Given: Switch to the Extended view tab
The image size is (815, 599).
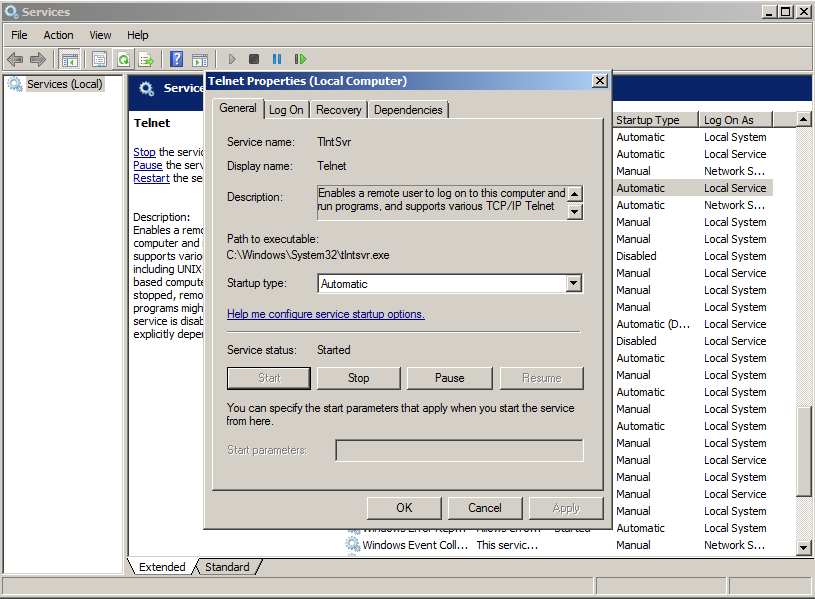Looking at the screenshot, I should pos(162,567).
